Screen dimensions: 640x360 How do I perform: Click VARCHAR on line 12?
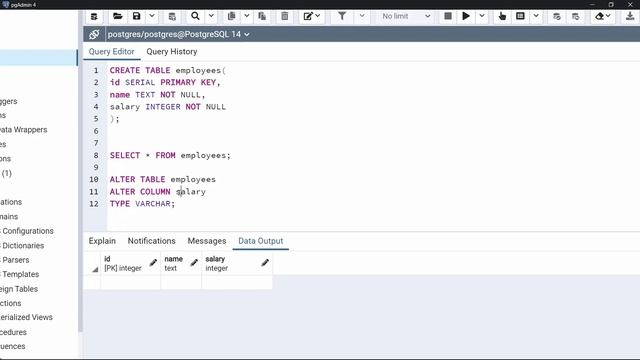(x=153, y=204)
